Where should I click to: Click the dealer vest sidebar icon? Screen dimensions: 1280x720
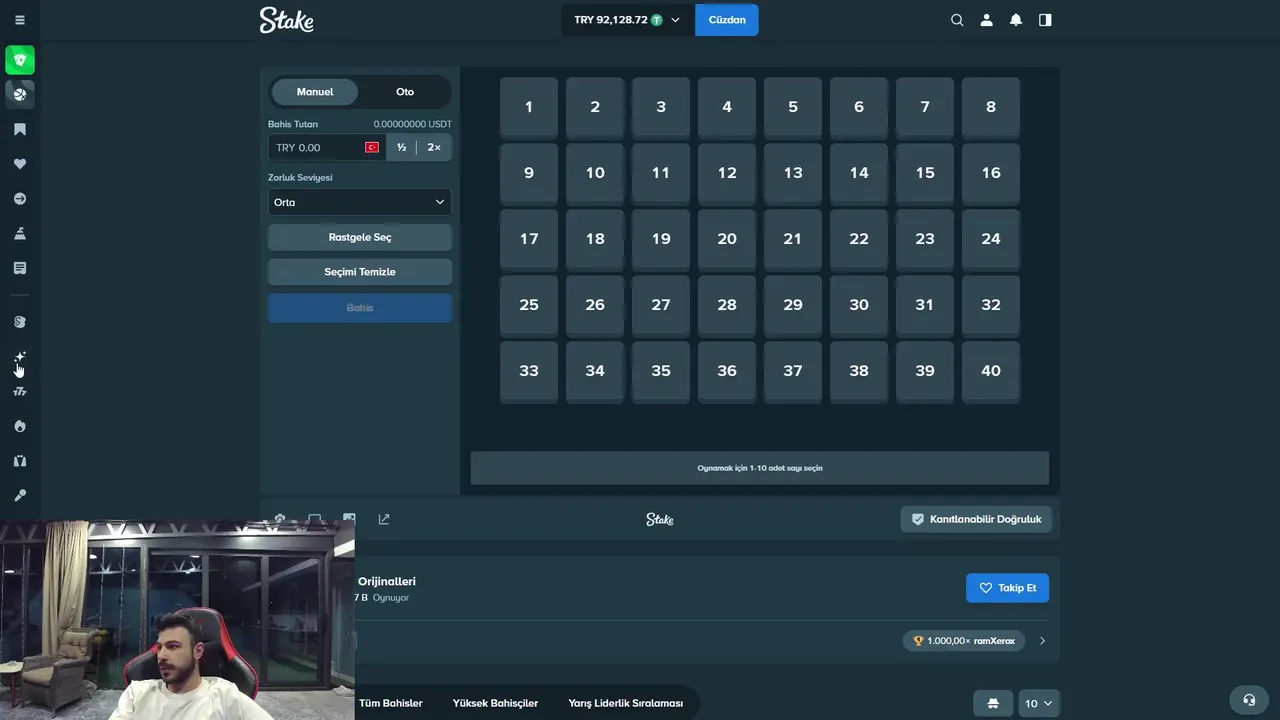(x=20, y=461)
